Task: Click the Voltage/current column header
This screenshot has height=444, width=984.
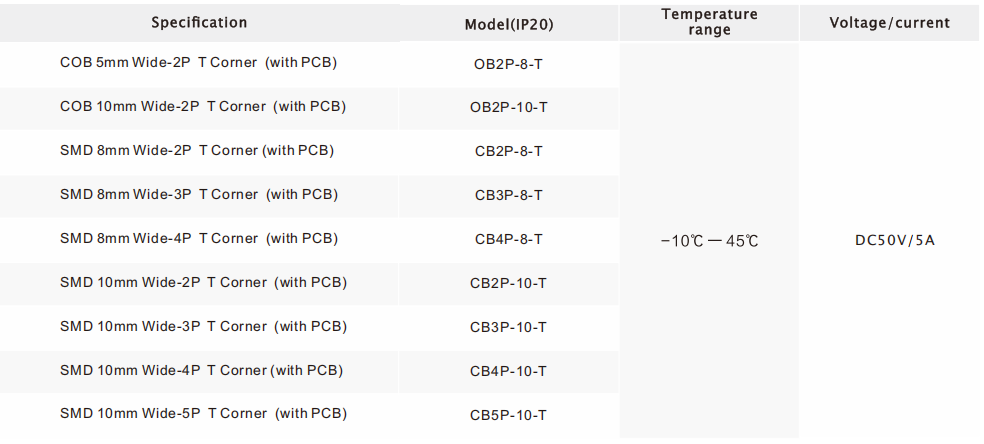Action: (889, 23)
